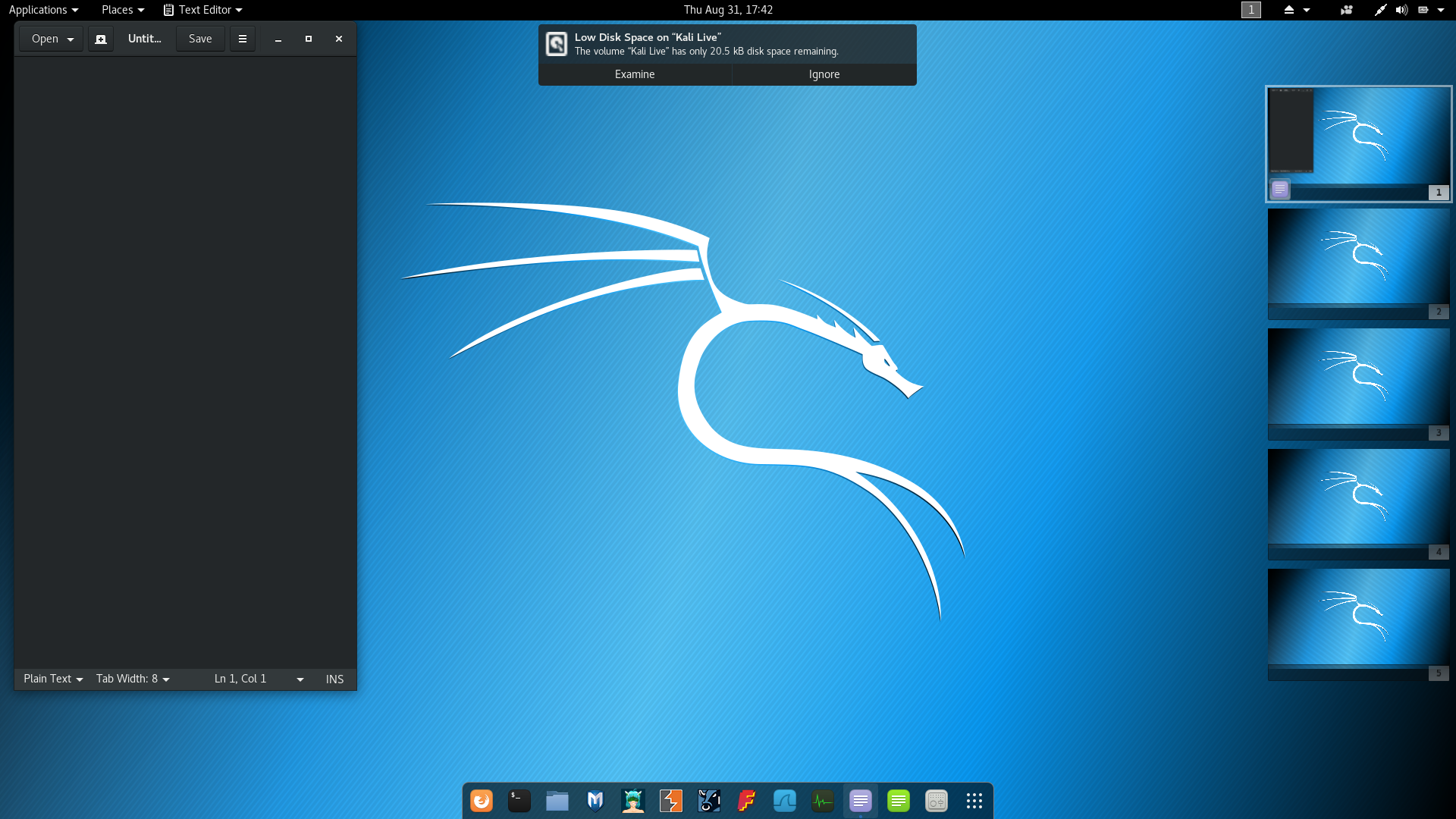Click Examine on the Low Disk Space notification

coord(635,74)
